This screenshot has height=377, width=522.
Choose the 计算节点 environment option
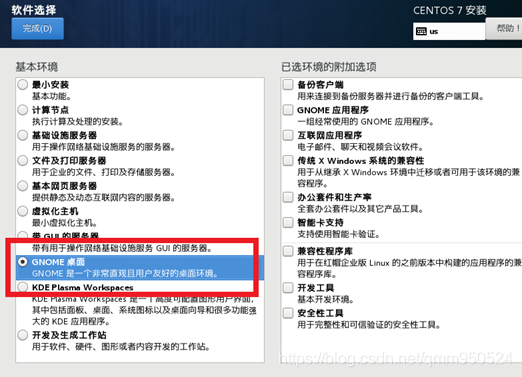23,110
